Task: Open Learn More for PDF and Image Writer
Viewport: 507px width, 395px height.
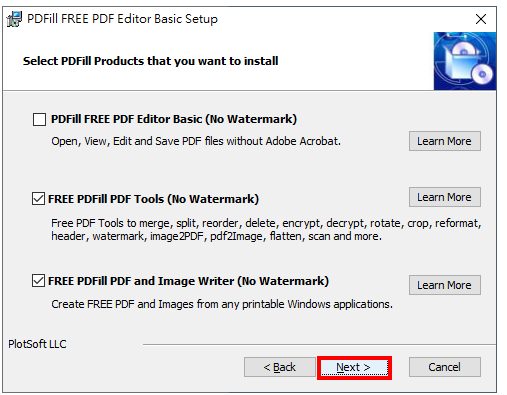Action: point(445,285)
